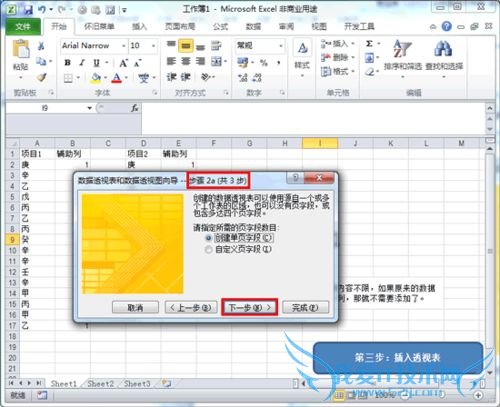Image resolution: width=500 pixels, height=407 pixels.
Task: Switch to the Sheet3 worksheet tab
Action: coord(137,384)
